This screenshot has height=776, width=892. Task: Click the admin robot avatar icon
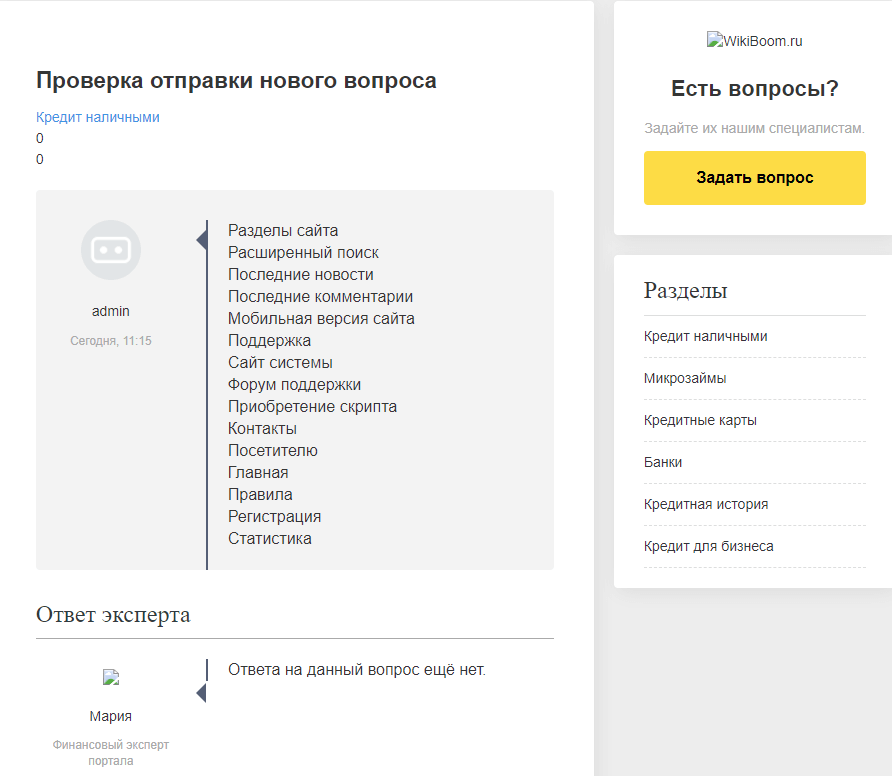pos(110,250)
